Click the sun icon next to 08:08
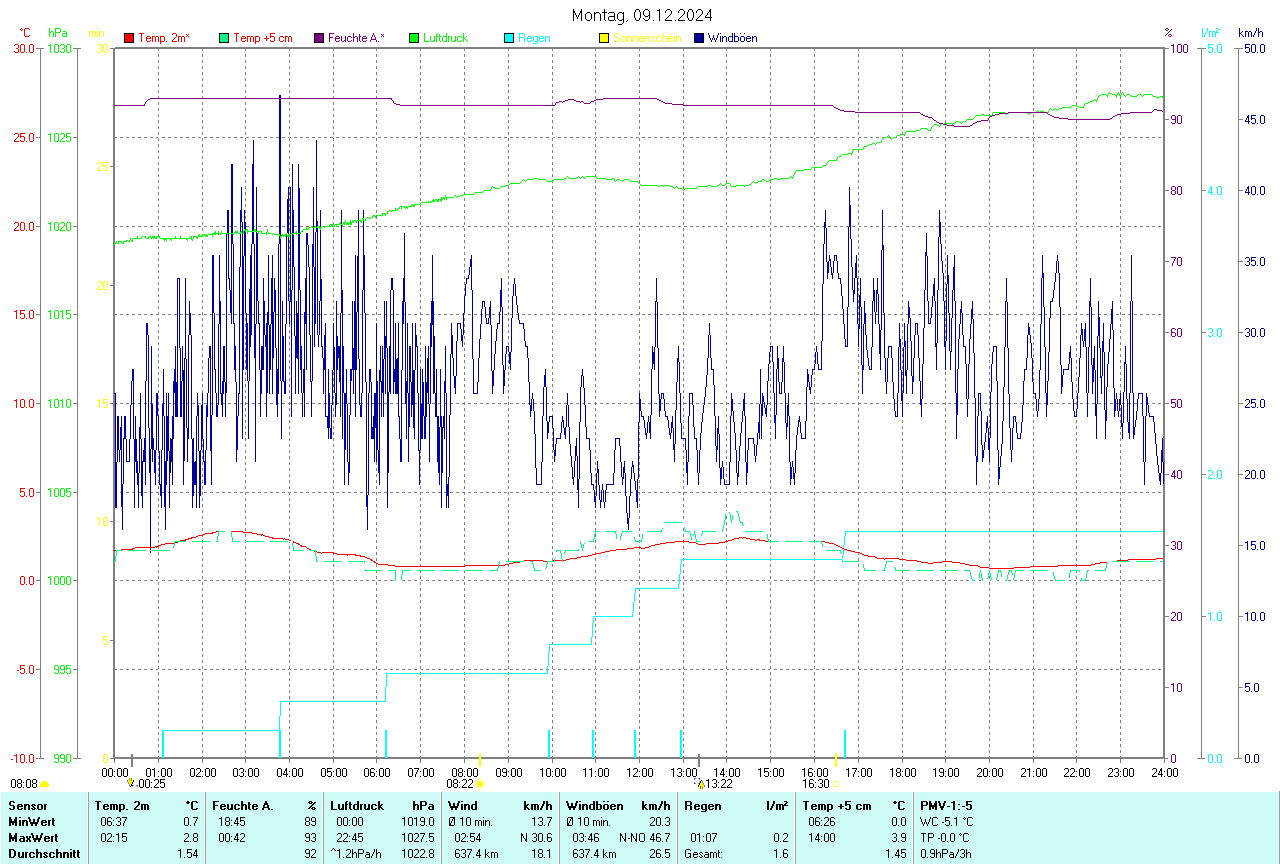Image resolution: width=1280 pixels, height=864 pixels. (x=45, y=785)
